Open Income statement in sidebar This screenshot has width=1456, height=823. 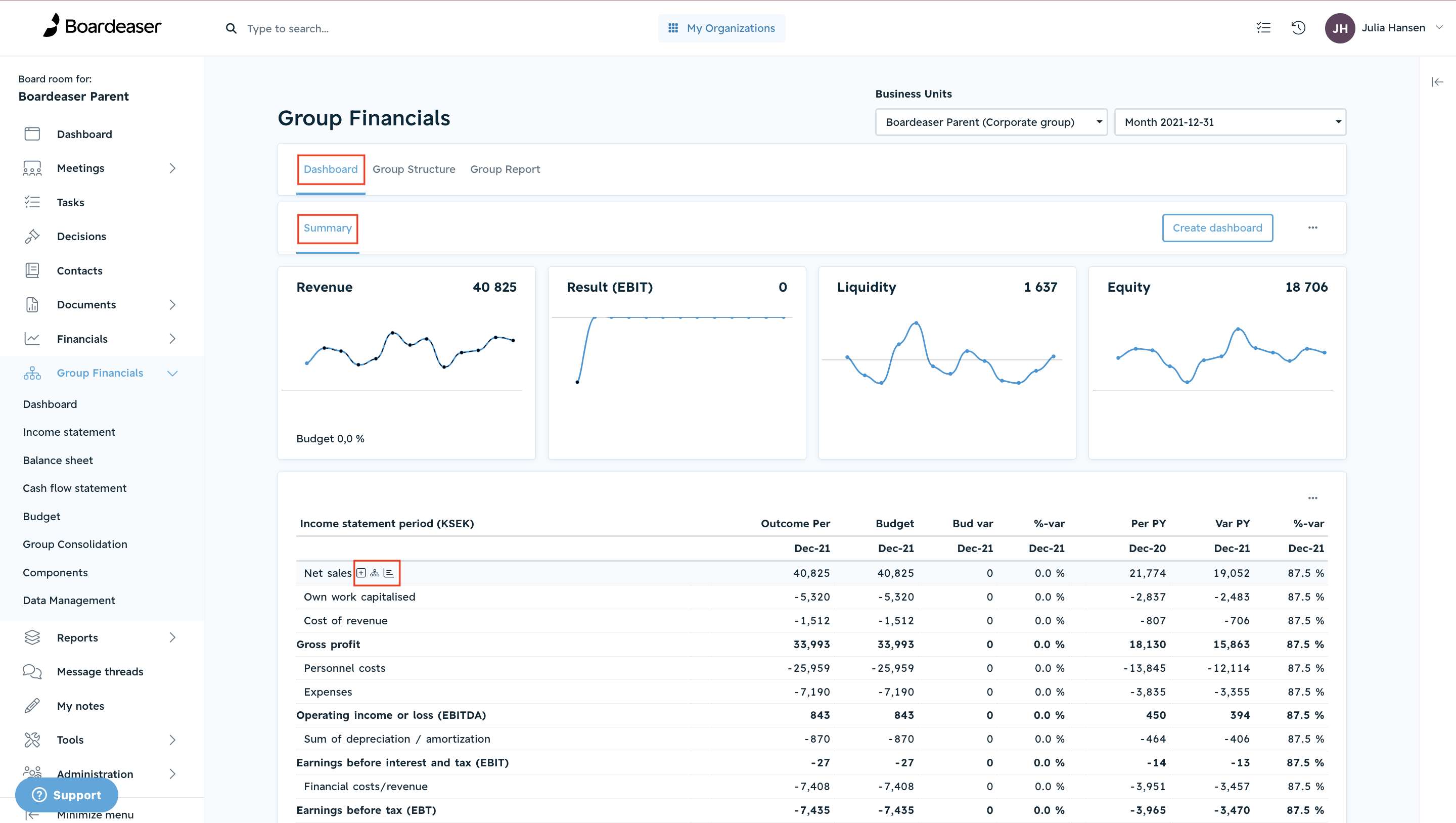pyautogui.click(x=69, y=432)
